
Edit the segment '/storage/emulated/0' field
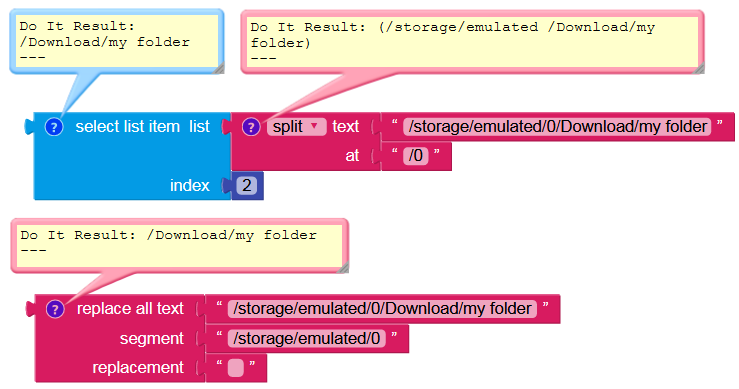tap(306, 339)
